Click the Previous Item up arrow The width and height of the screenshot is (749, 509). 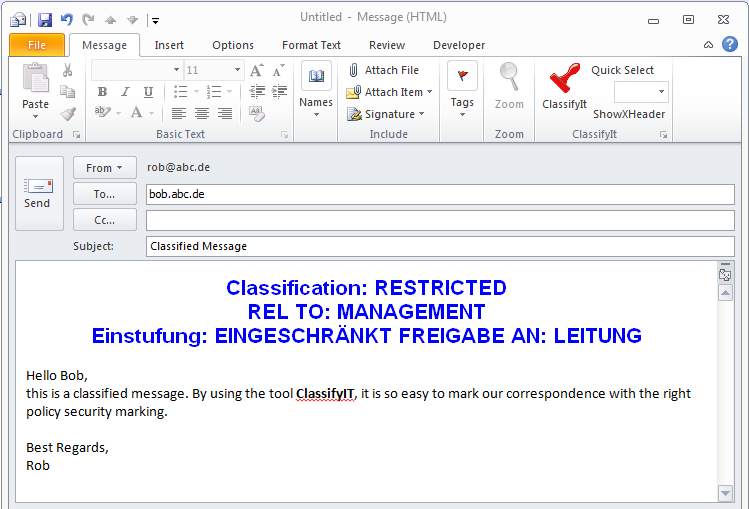(x=111, y=20)
